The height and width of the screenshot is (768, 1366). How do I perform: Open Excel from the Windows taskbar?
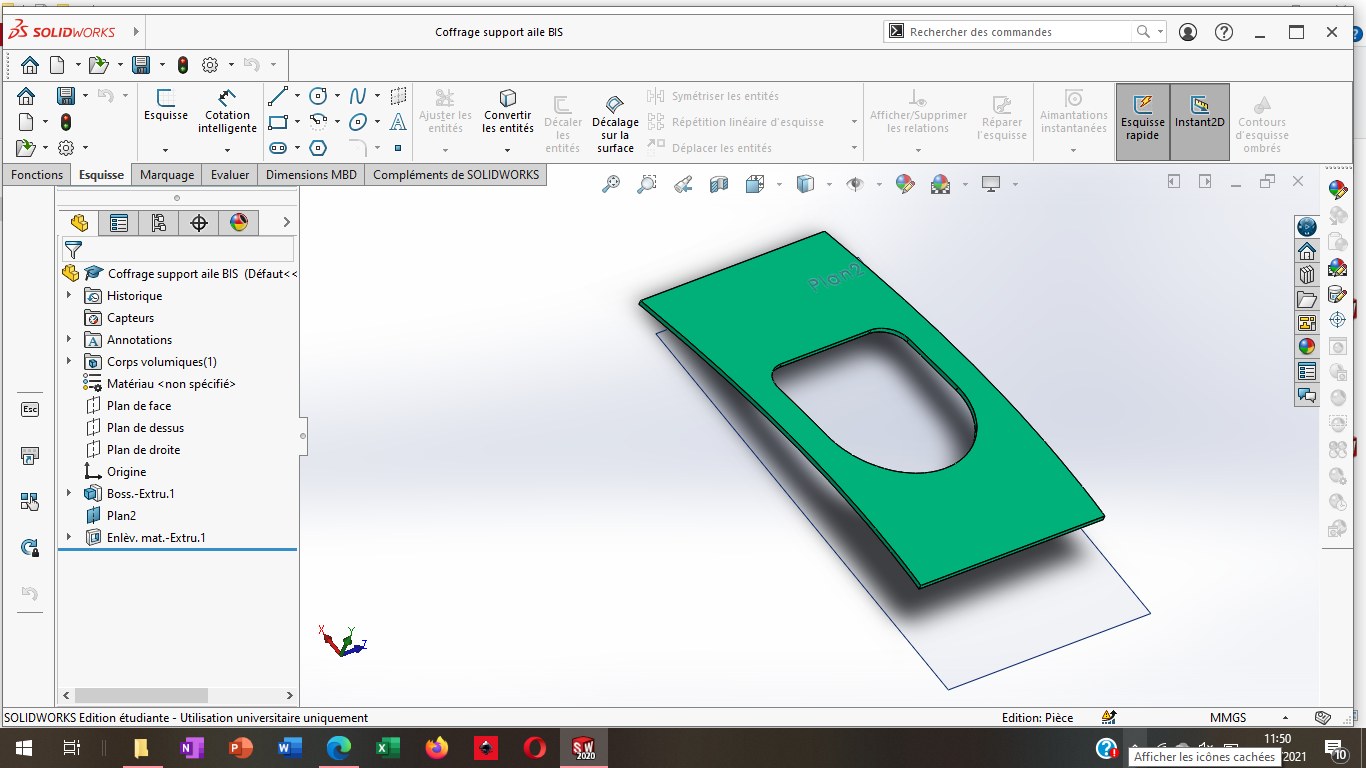(387, 748)
